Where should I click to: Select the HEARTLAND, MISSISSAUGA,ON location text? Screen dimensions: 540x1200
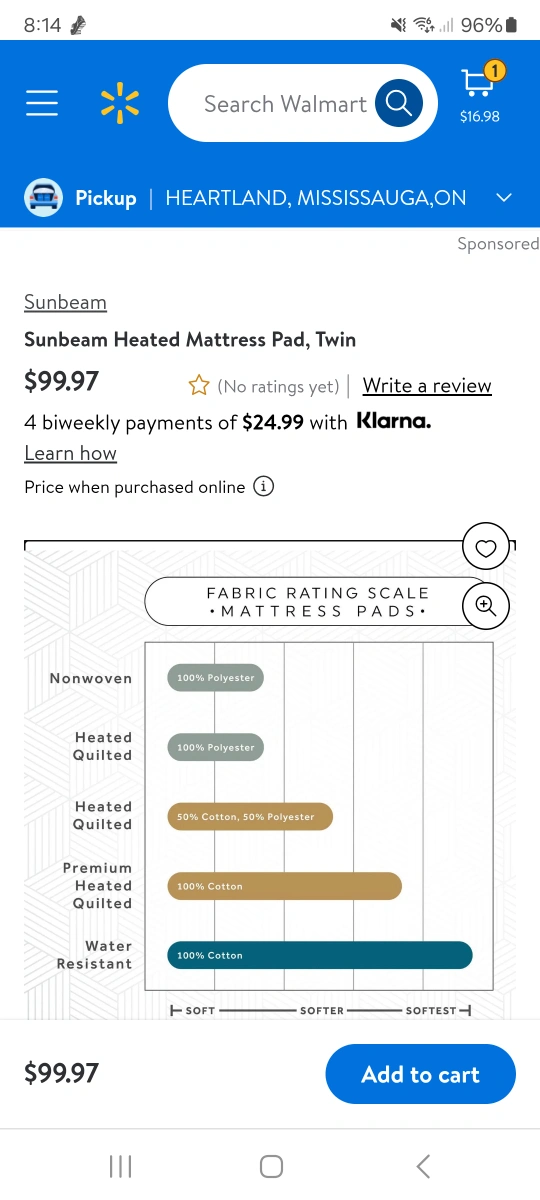316,198
